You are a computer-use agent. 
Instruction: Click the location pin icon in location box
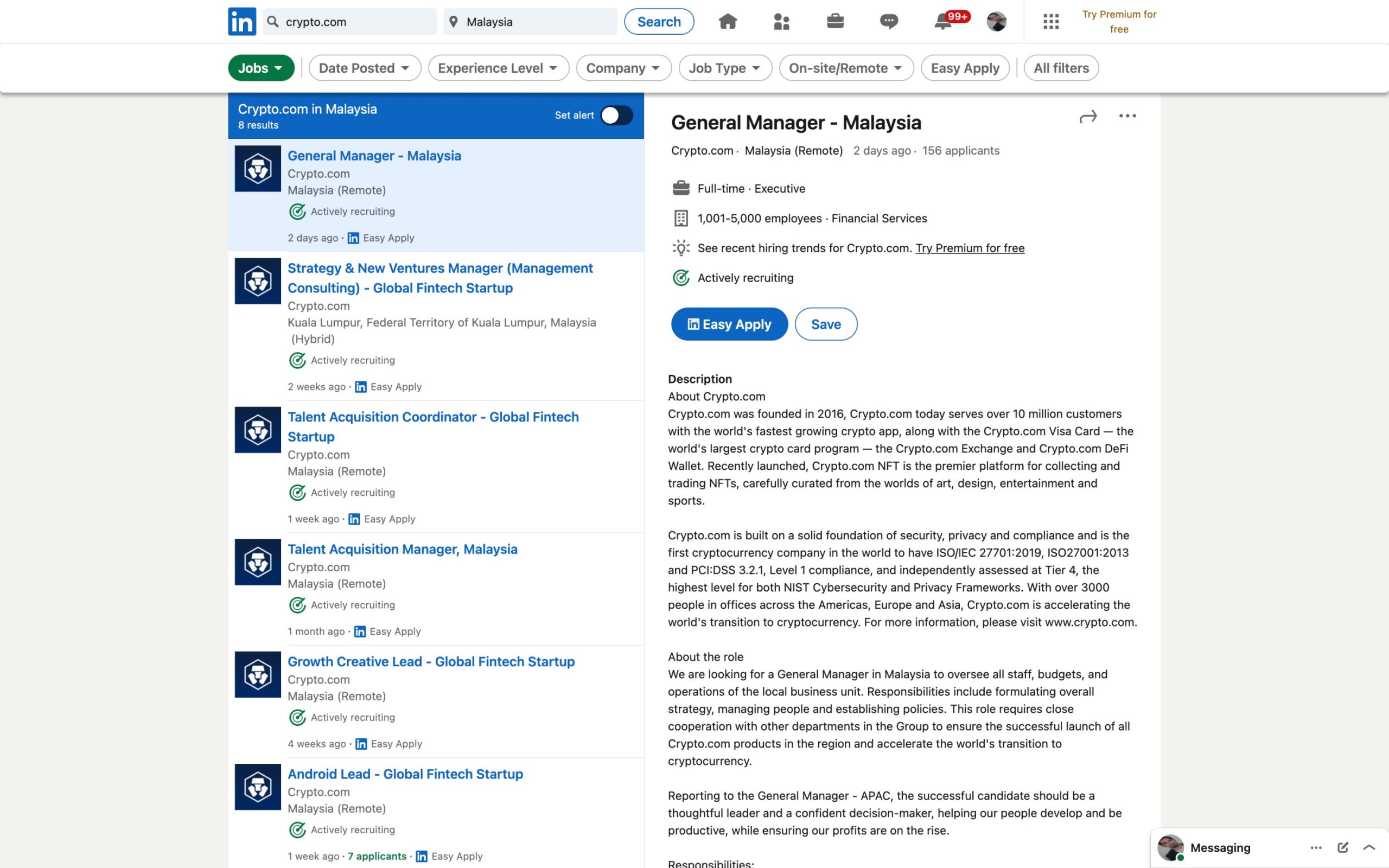click(454, 22)
